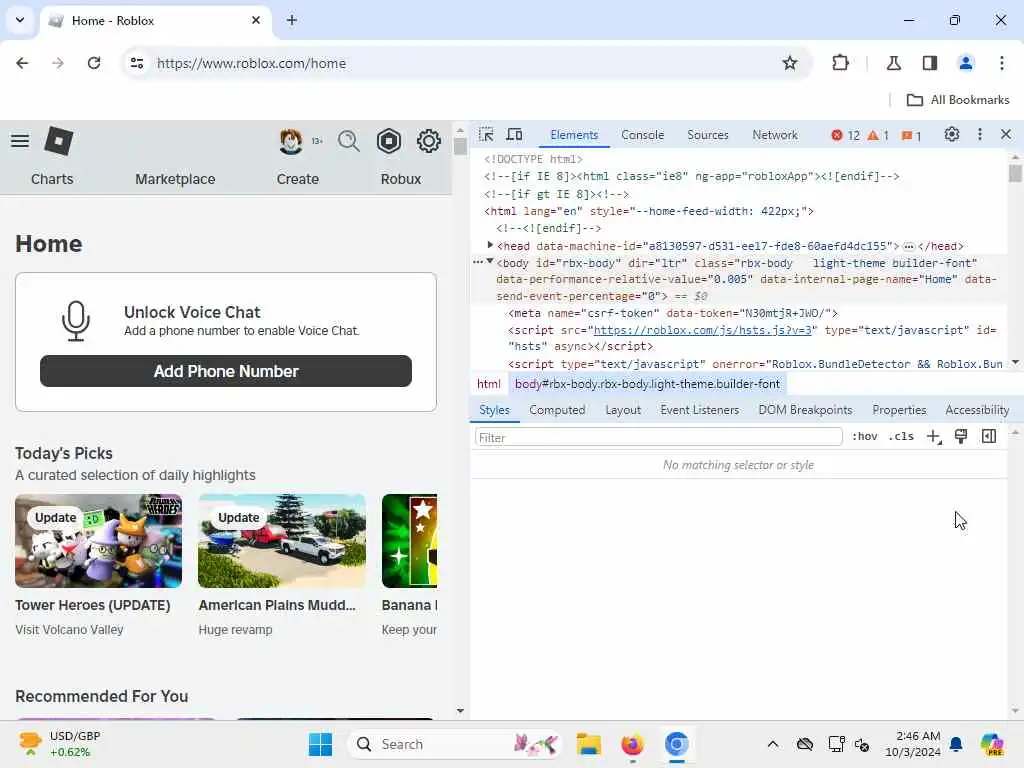Screen dimensions: 1024x768
Task: Toggle the rendering emulations paintbrush icon
Action: click(961, 437)
